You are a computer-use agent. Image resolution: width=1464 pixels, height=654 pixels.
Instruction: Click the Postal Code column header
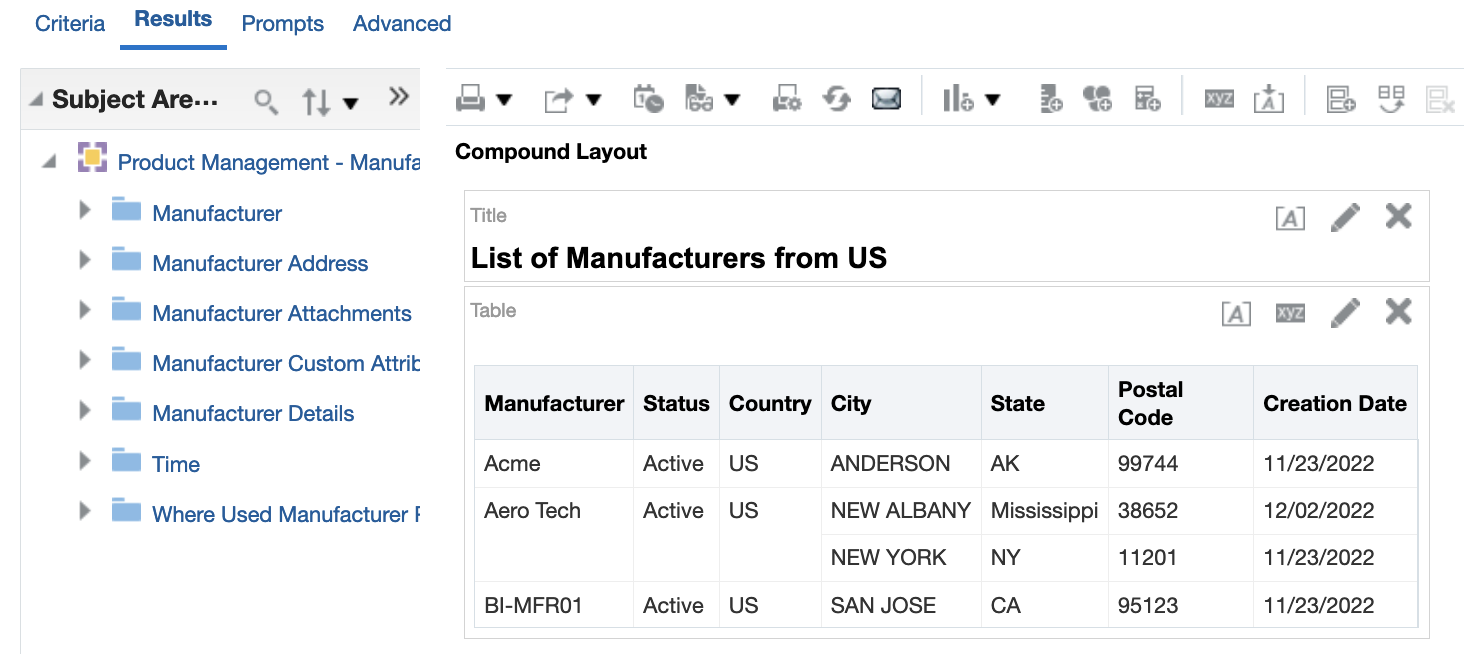point(1150,403)
